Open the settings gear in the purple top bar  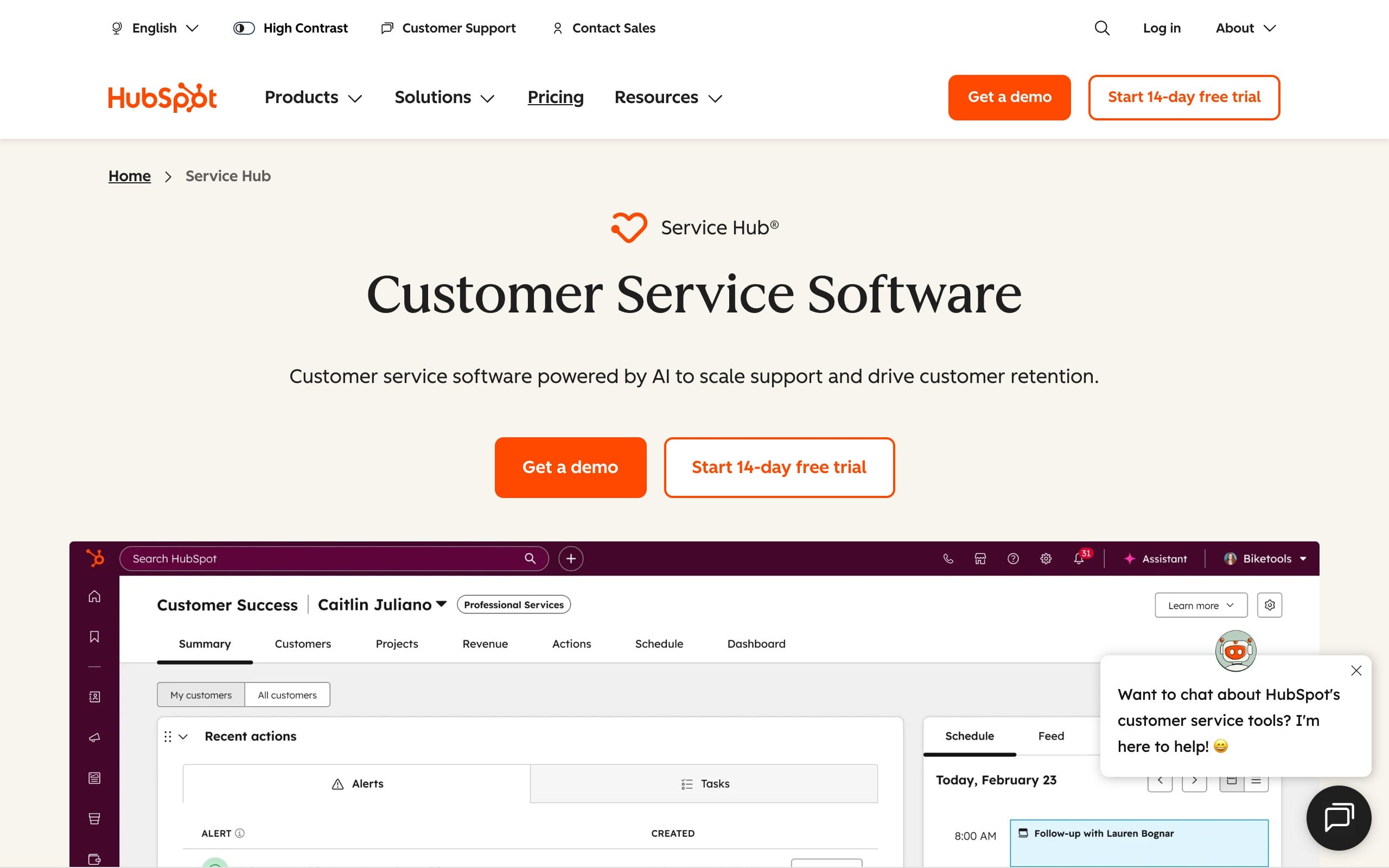(x=1046, y=559)
